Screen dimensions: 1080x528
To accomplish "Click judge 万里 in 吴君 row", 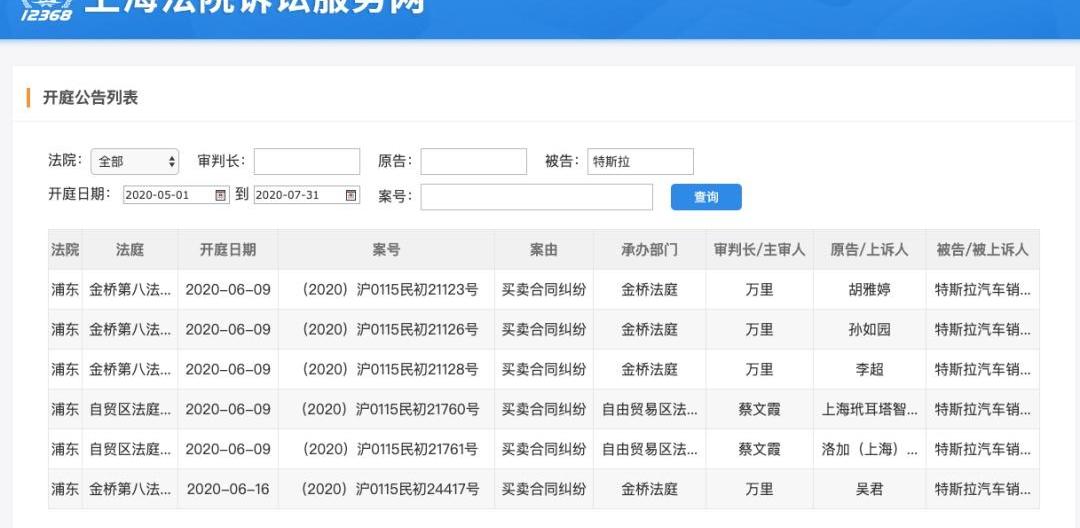I will click(760, 489).
